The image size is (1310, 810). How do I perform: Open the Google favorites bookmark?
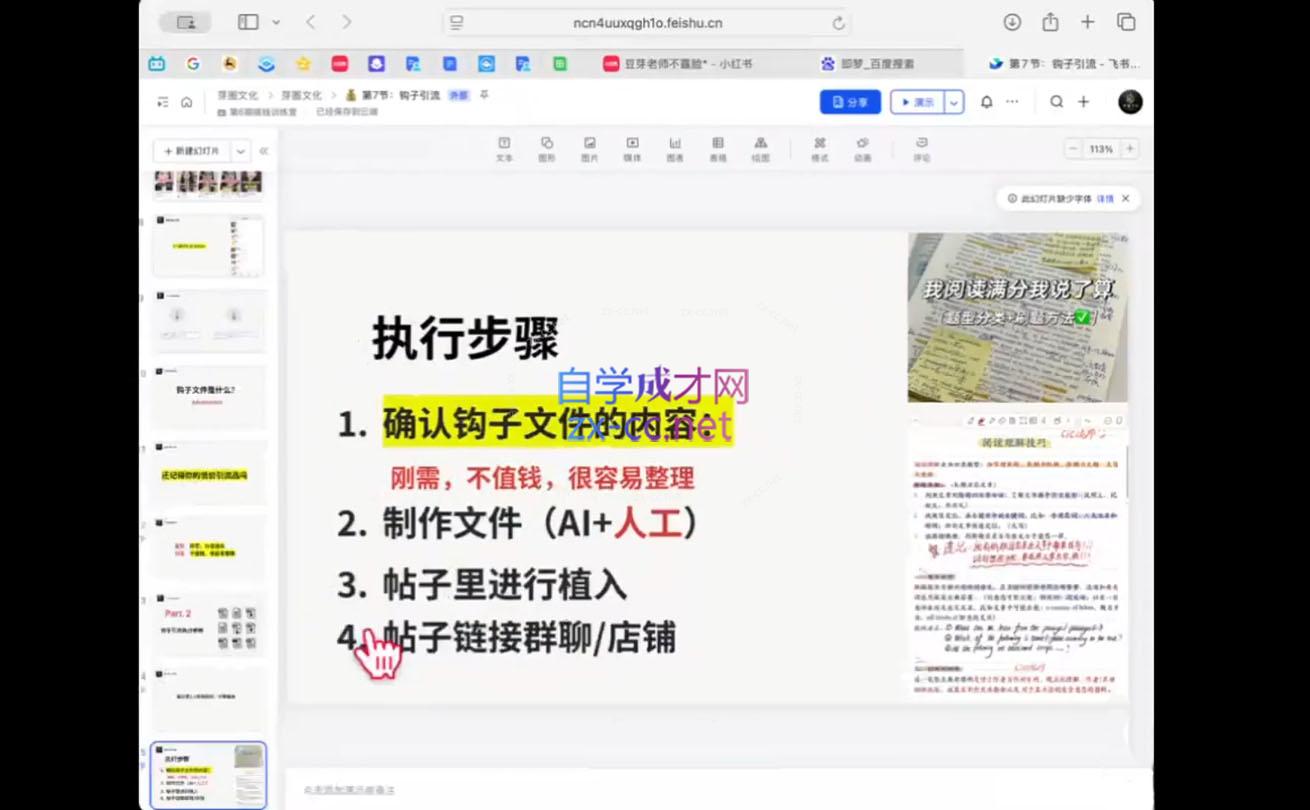(x=193, y=63)
